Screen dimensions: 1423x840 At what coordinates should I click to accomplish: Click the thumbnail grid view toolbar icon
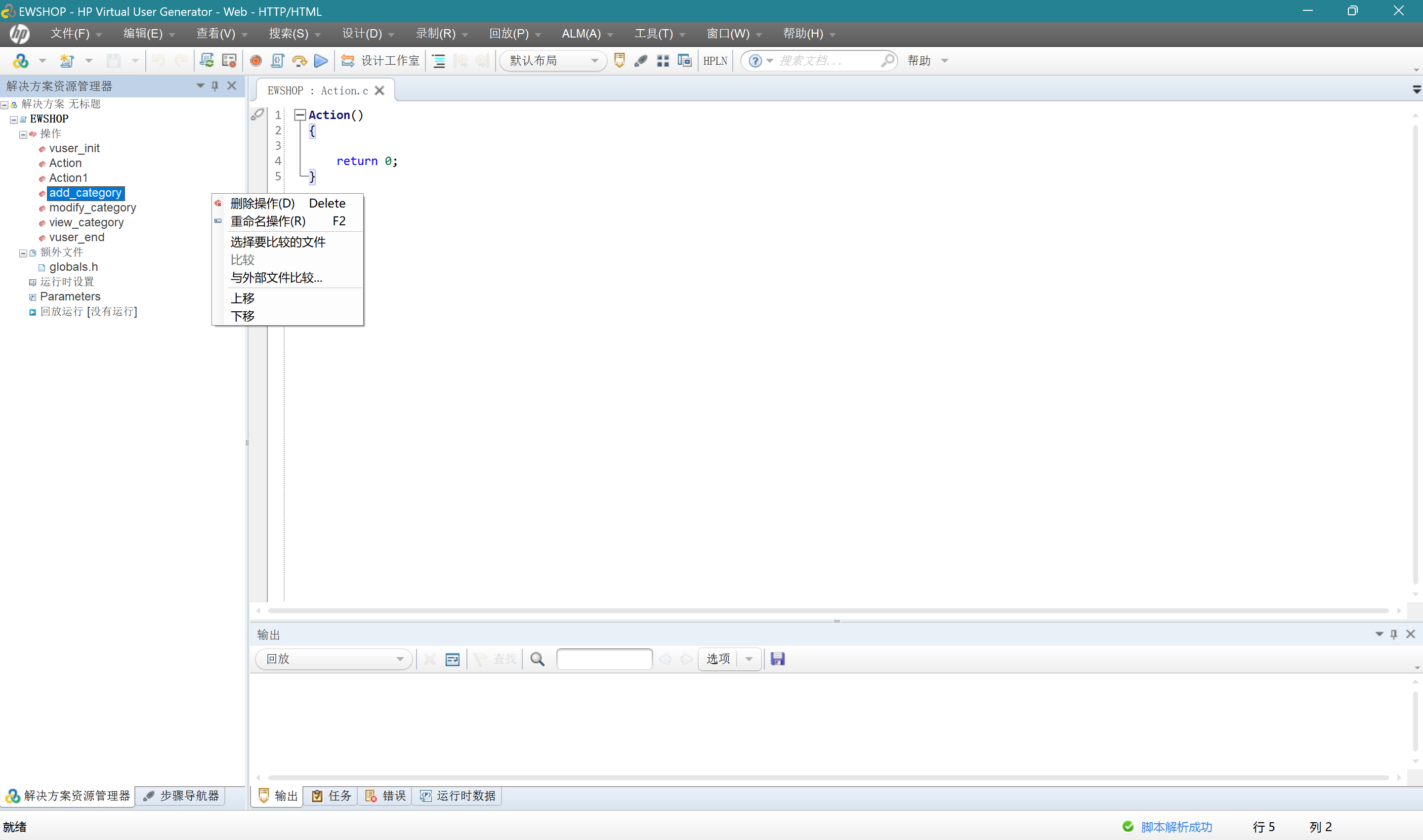[x=663, y=61]
